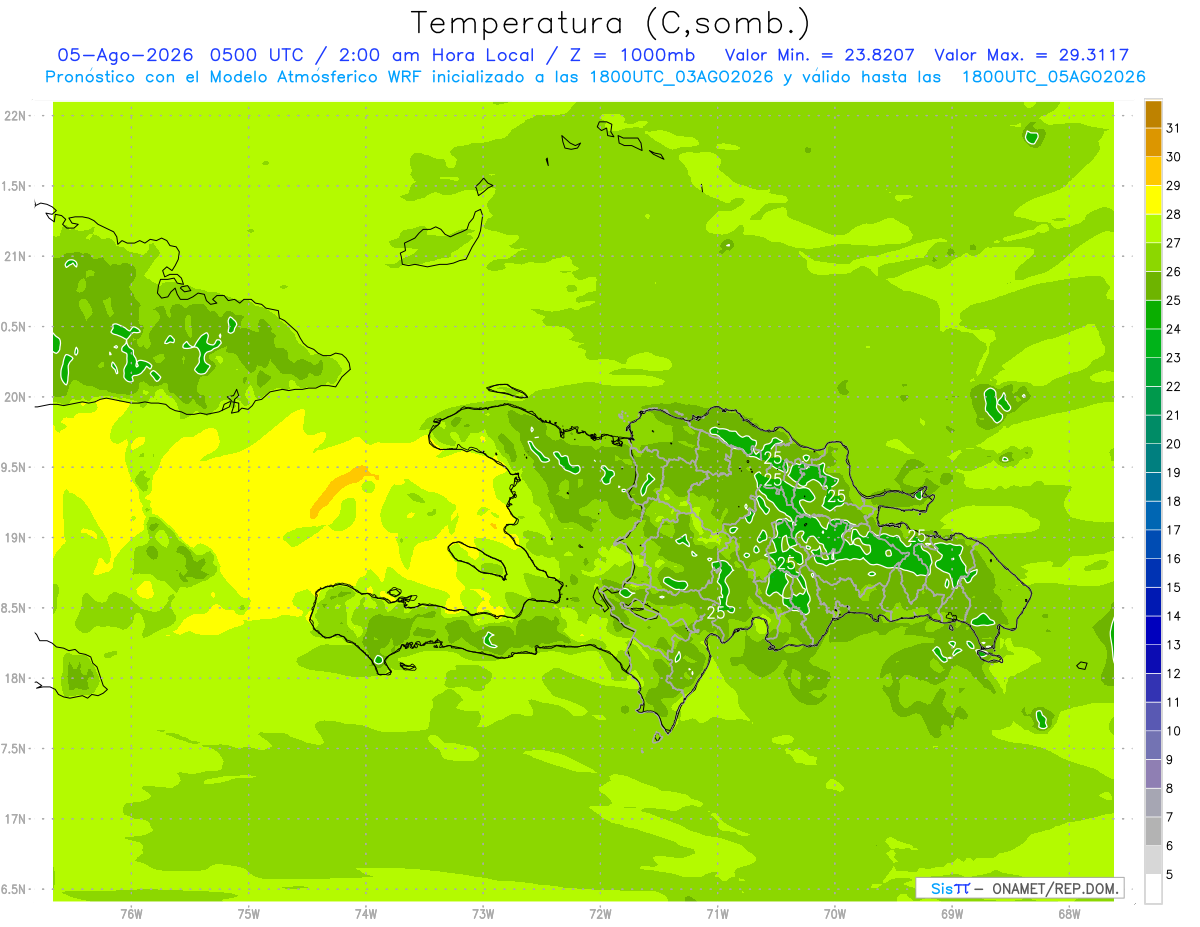Click color scale label "21"
Image resolution: width=1200 pixels, height=927 pixels.
click(1174, 415)
